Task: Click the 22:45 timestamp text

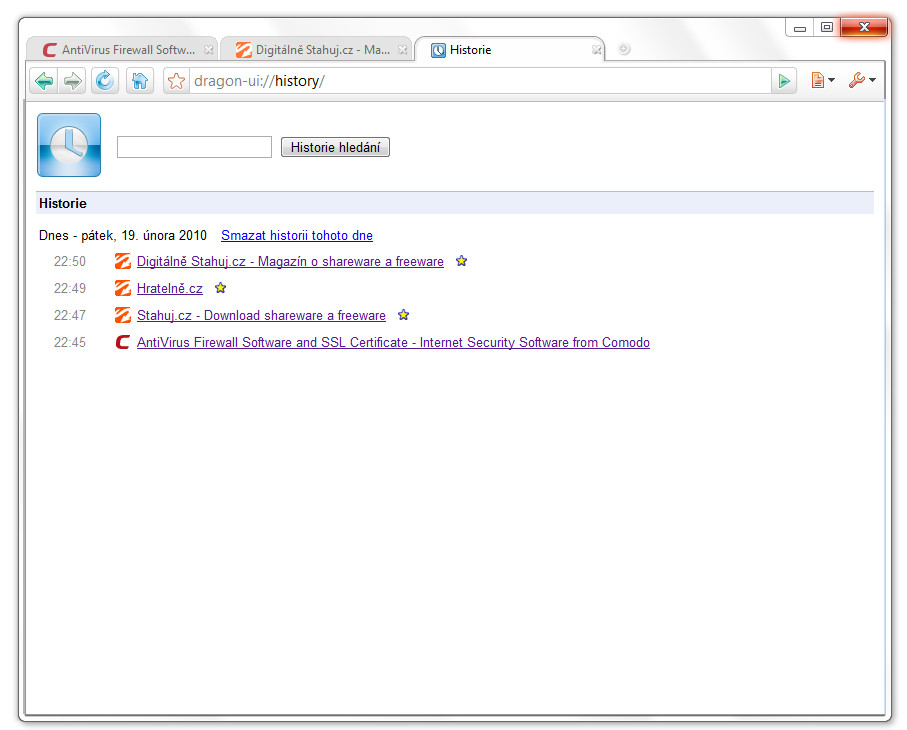Action: tap(70, 342)
